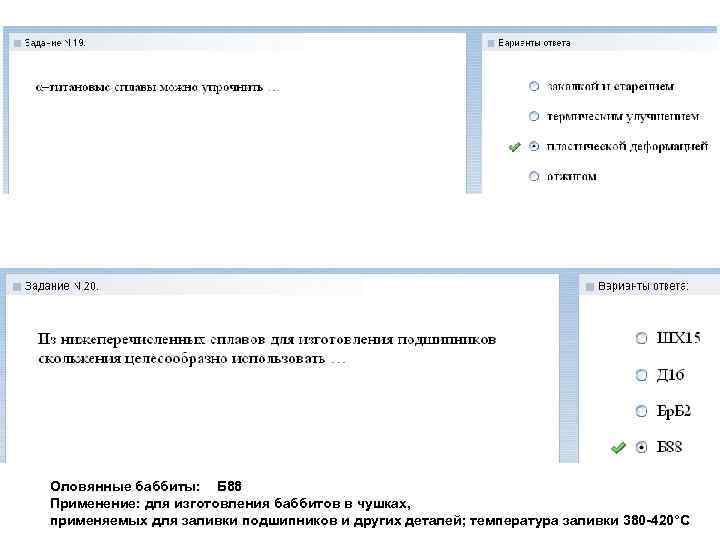This screenshot has width=720, height=540.
Task: Click the green checkmark beside Б88
Action: [x=619, y=447]
